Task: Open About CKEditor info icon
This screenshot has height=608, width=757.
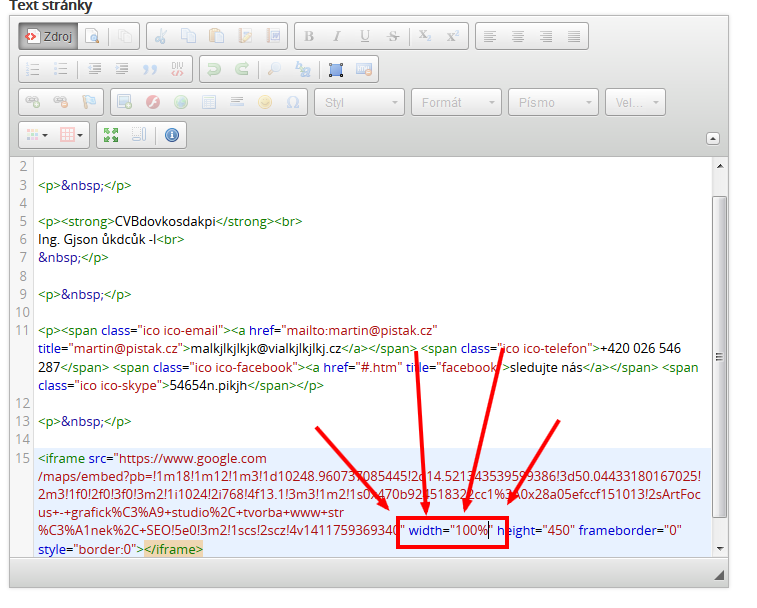Action: (172, 135)
